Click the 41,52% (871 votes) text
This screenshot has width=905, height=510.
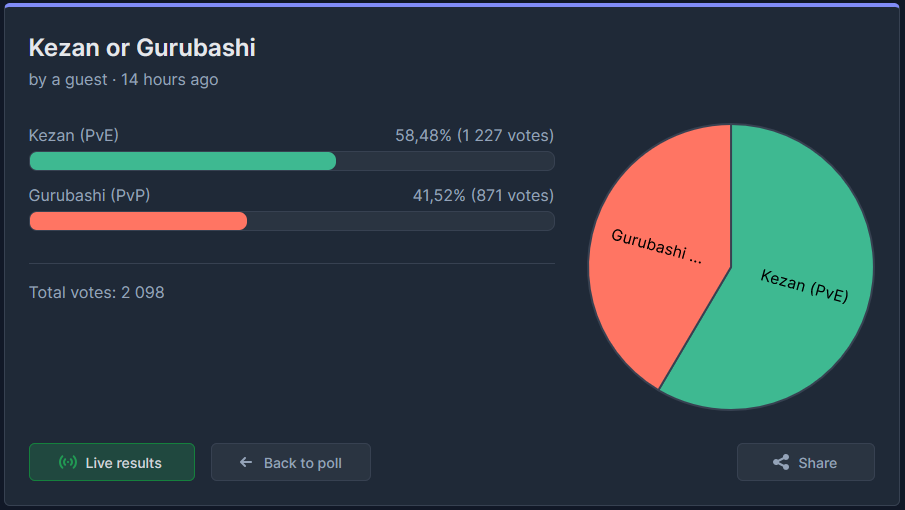pos(483,196)
